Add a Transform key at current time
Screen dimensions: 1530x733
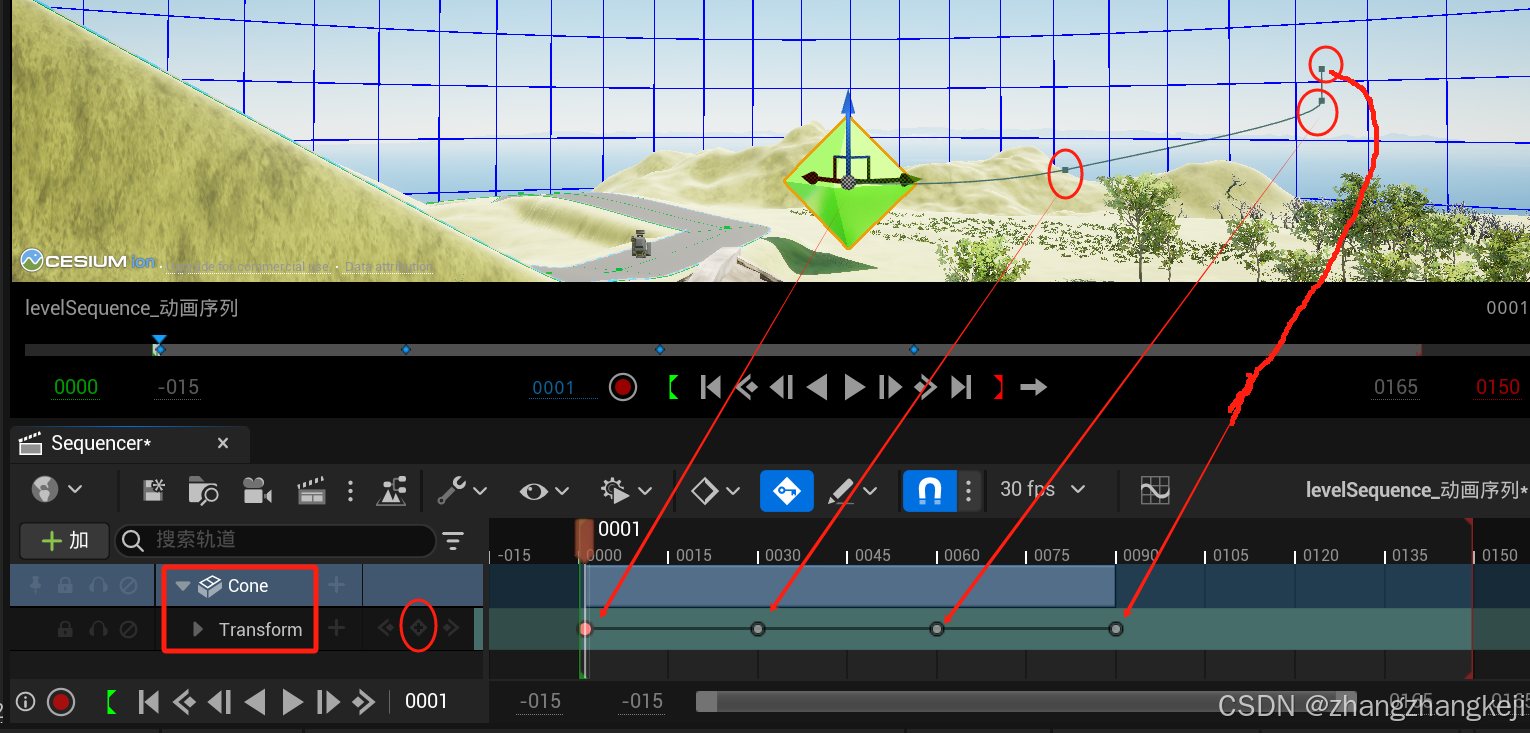tap(418, 629)
